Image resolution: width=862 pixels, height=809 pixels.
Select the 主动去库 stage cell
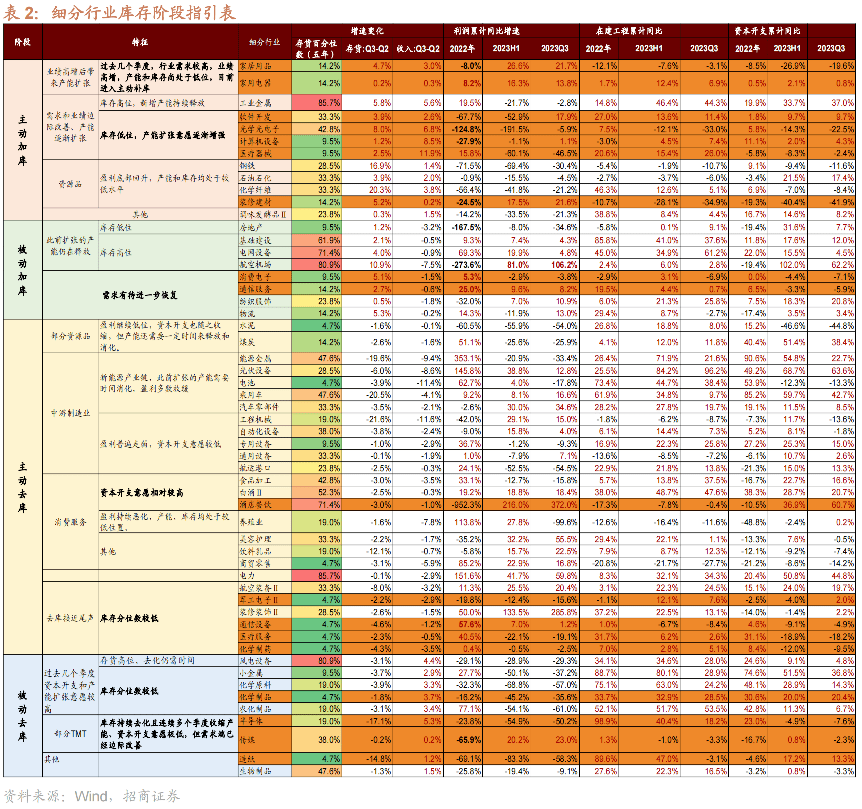coord(21,486)
